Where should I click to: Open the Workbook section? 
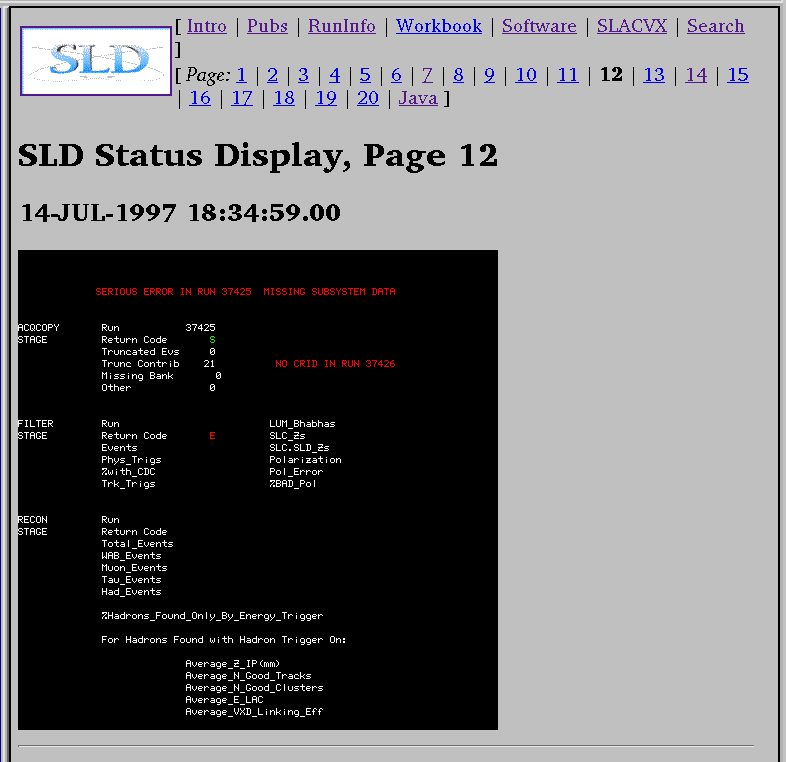pos(438,26)
